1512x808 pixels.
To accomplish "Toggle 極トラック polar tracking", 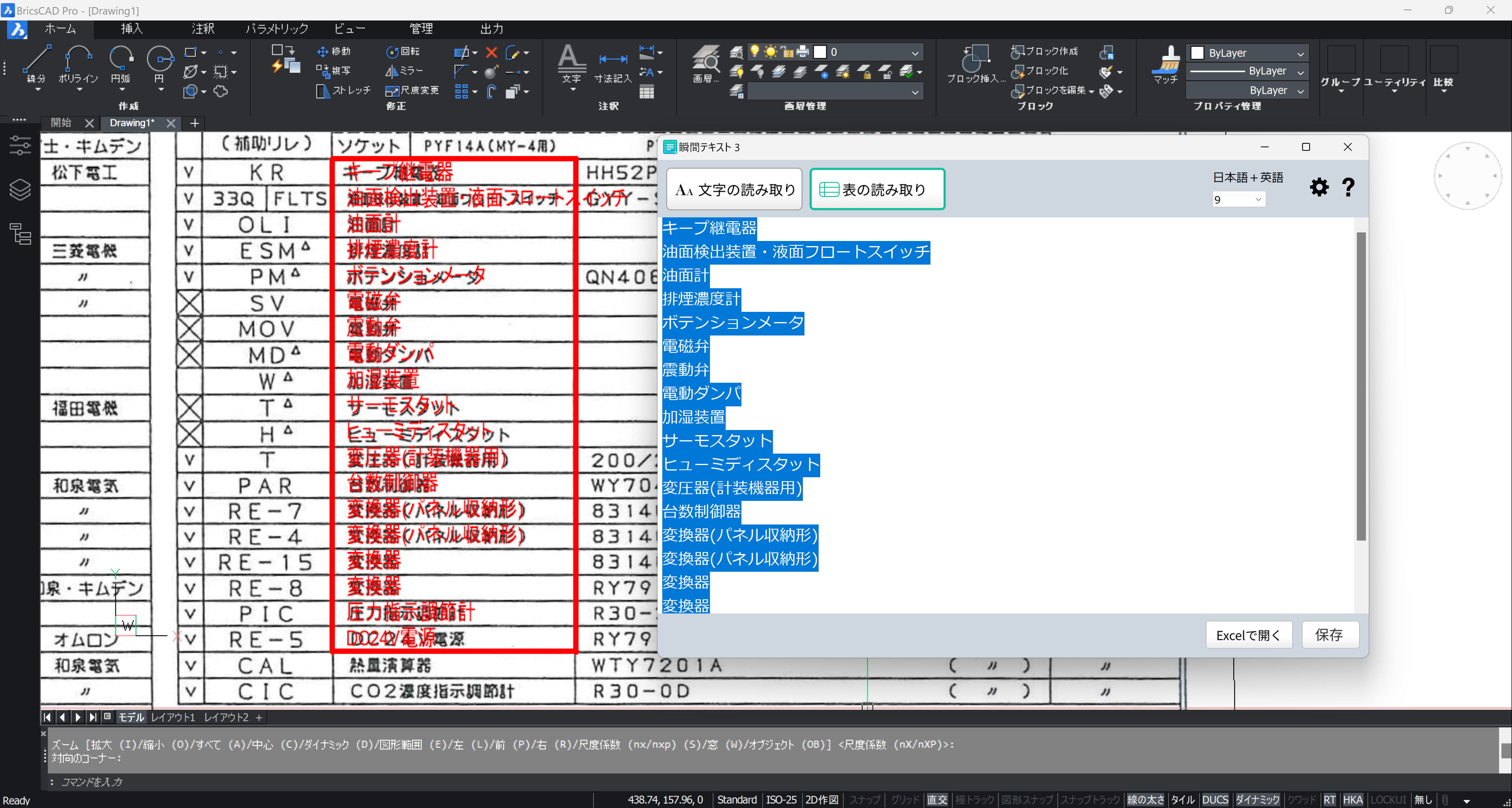I will tap(975, 800).
